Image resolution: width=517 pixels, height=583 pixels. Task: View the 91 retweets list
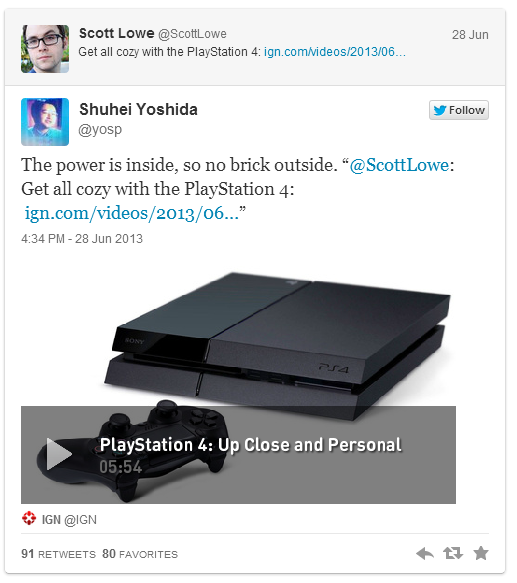click(x=58, y=554)
